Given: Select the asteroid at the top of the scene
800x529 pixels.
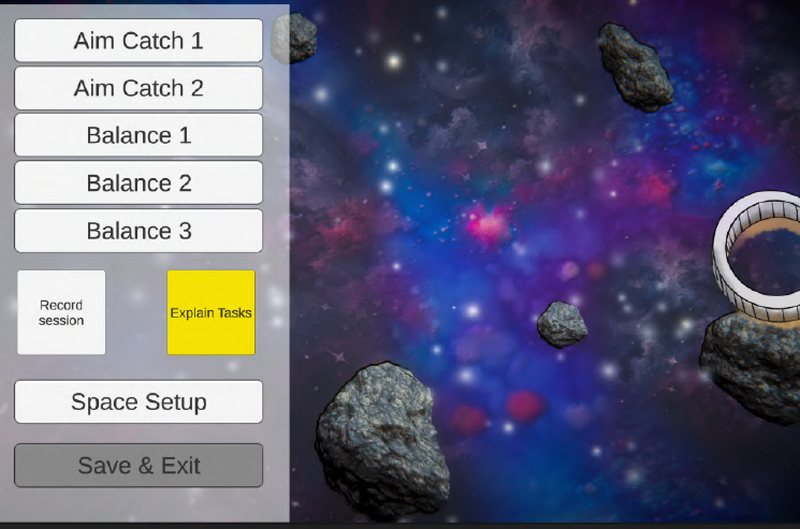Looking at the screenshot, I should tap(635, 65).
